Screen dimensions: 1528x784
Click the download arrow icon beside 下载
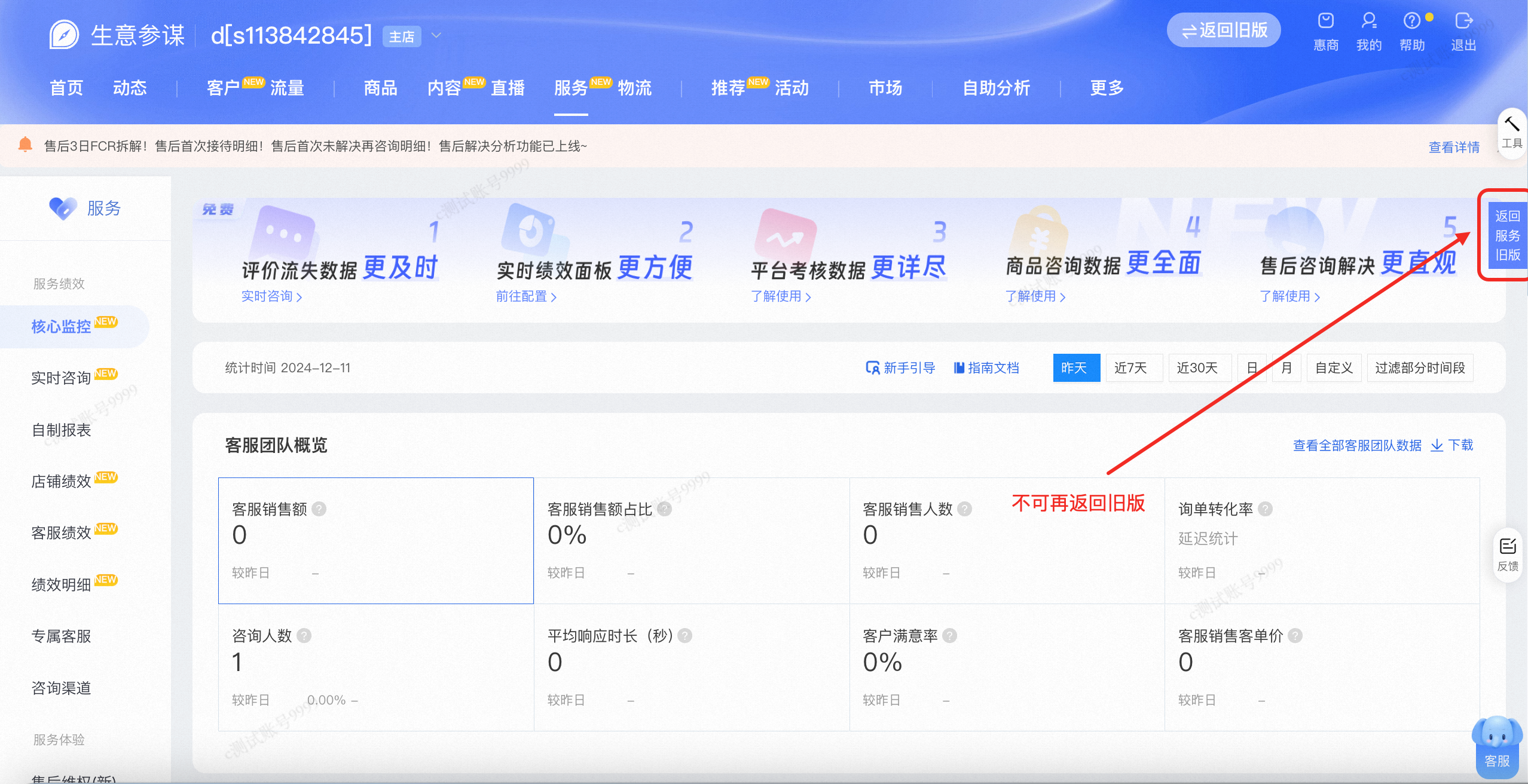tap(1437, 445)
